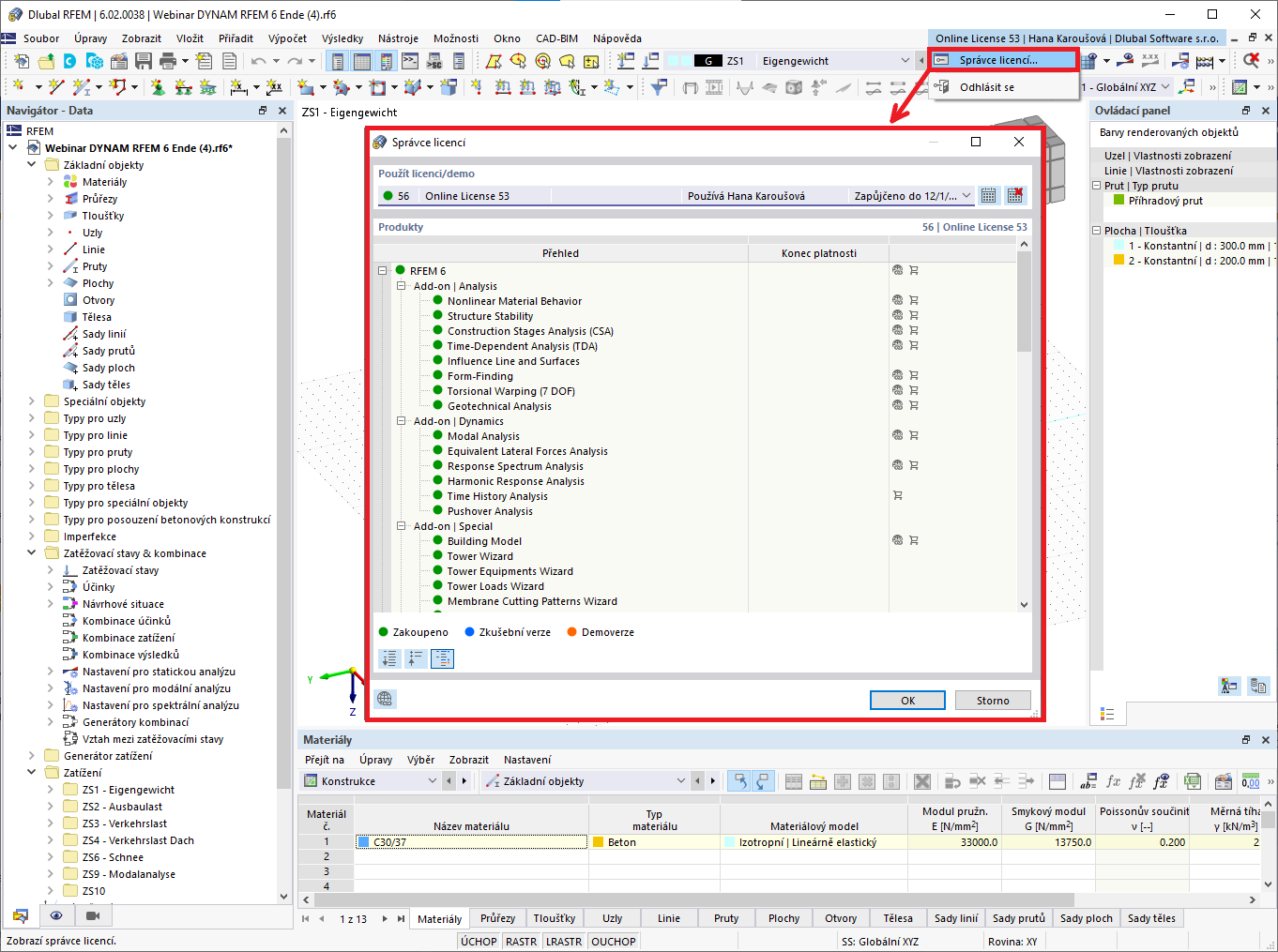Expand the Speciální objekty folder

pos(32,401)
